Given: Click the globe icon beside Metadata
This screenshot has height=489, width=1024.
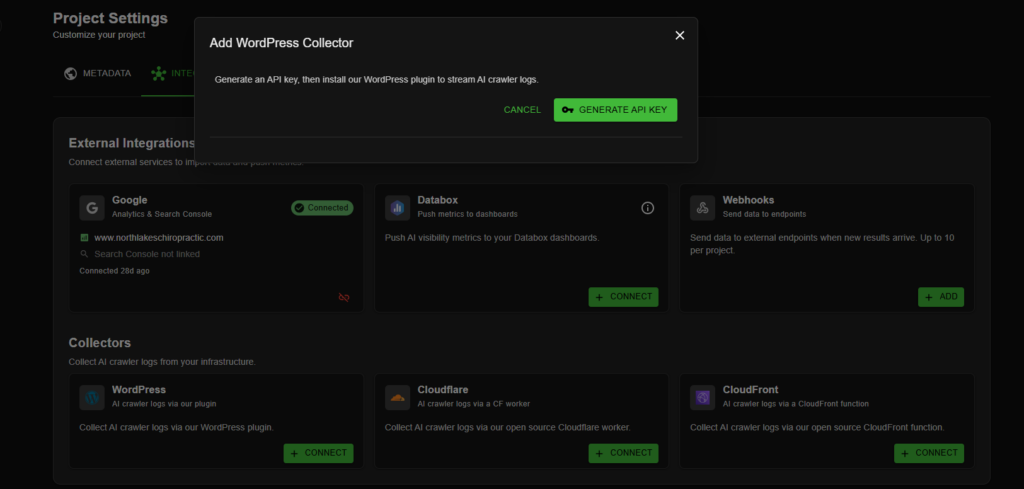Looking at the screenshot, I should [71, 73].
